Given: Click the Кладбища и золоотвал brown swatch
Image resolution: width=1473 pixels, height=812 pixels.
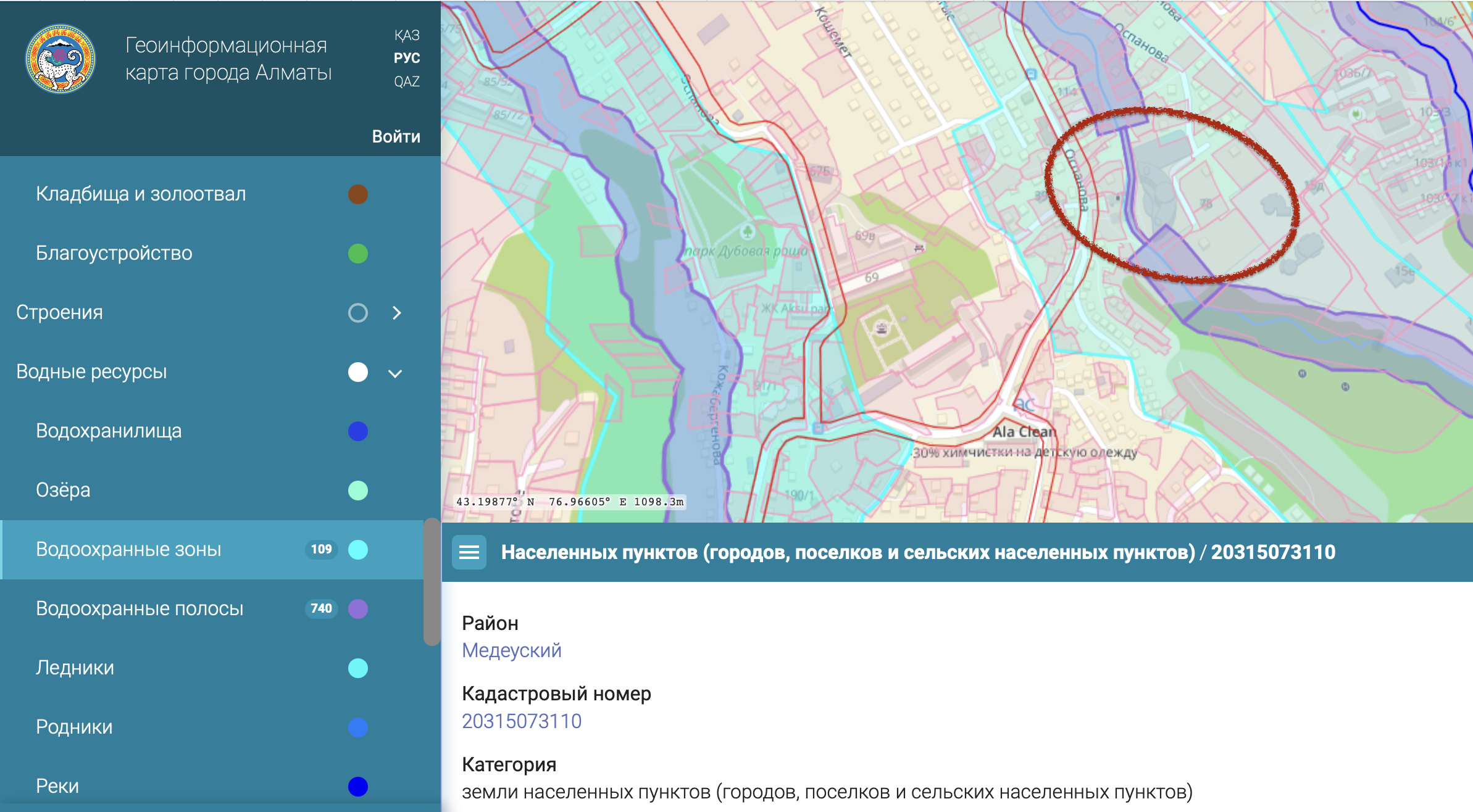Looking at the screenshot, I should [358, 194].
